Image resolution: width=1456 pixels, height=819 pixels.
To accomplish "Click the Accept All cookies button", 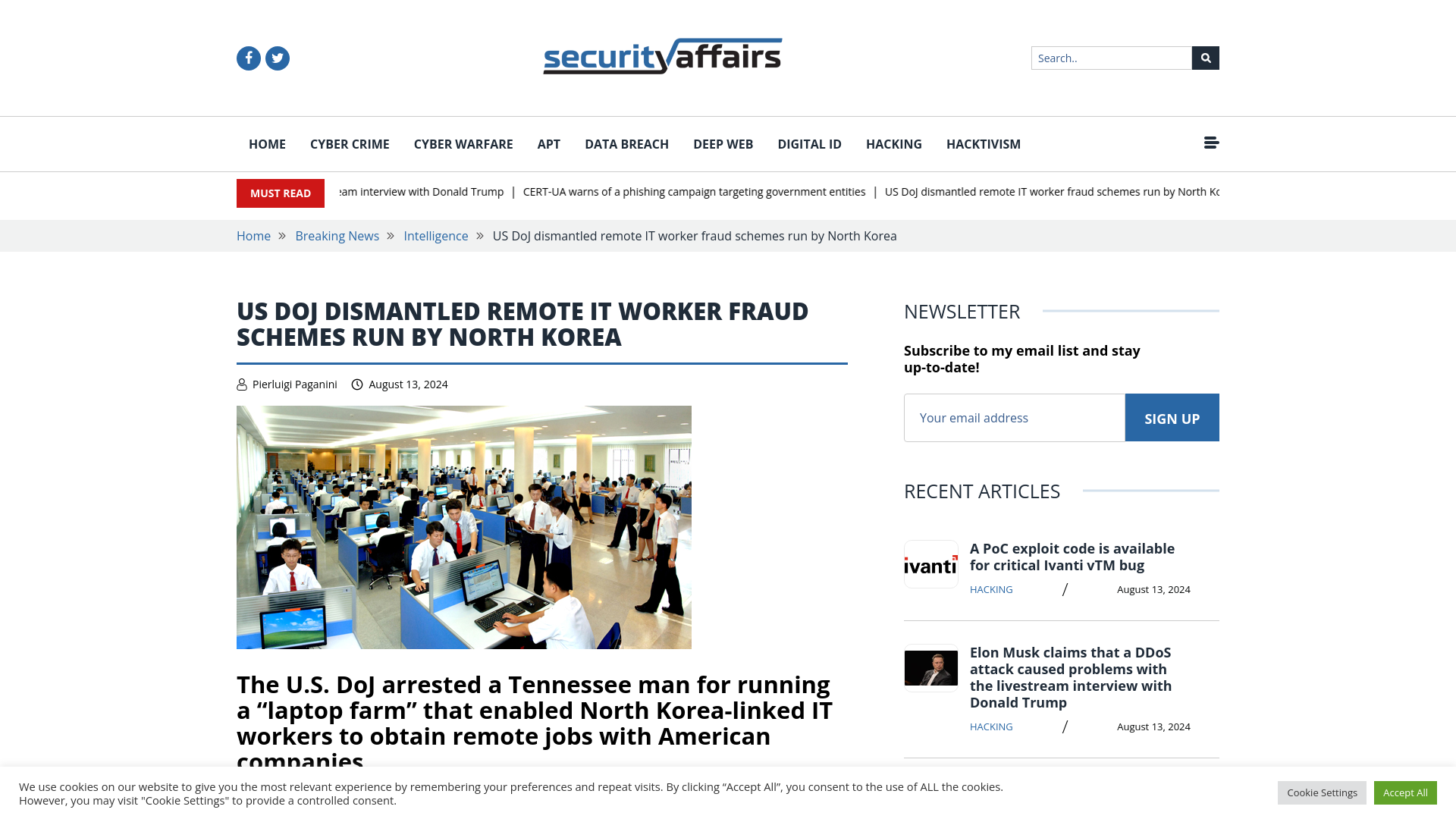I will coord(1405,792).
